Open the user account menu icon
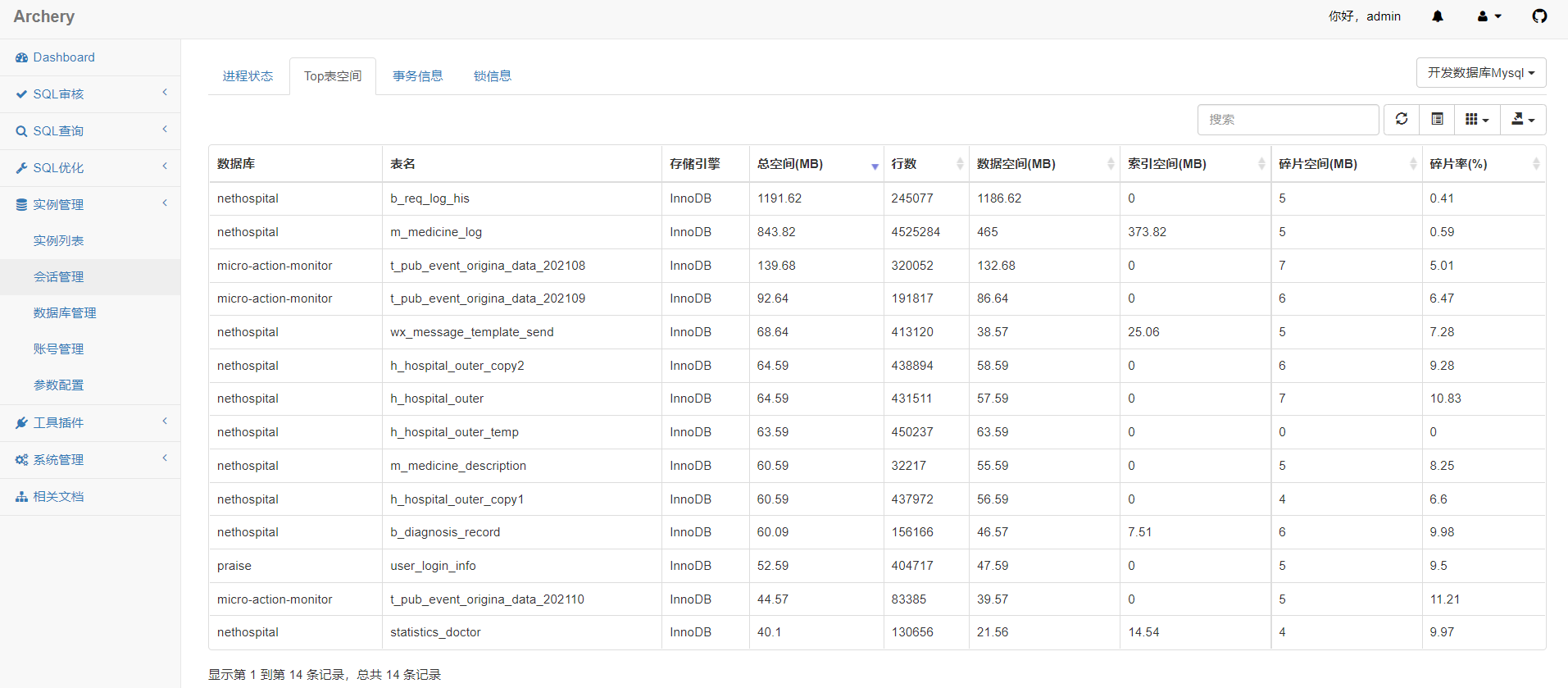The width and height of the screenshot is (1568, 688). coord(1488,16)
